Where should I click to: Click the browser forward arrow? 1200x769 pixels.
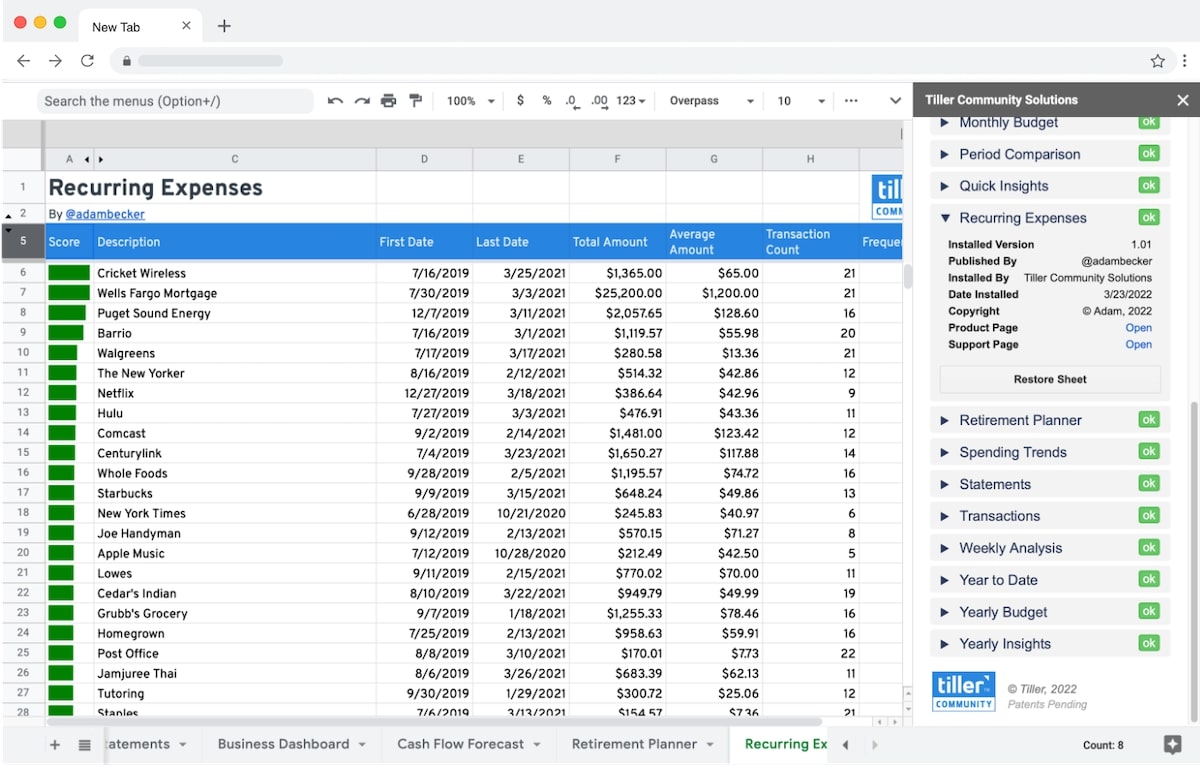pos(56,61)
